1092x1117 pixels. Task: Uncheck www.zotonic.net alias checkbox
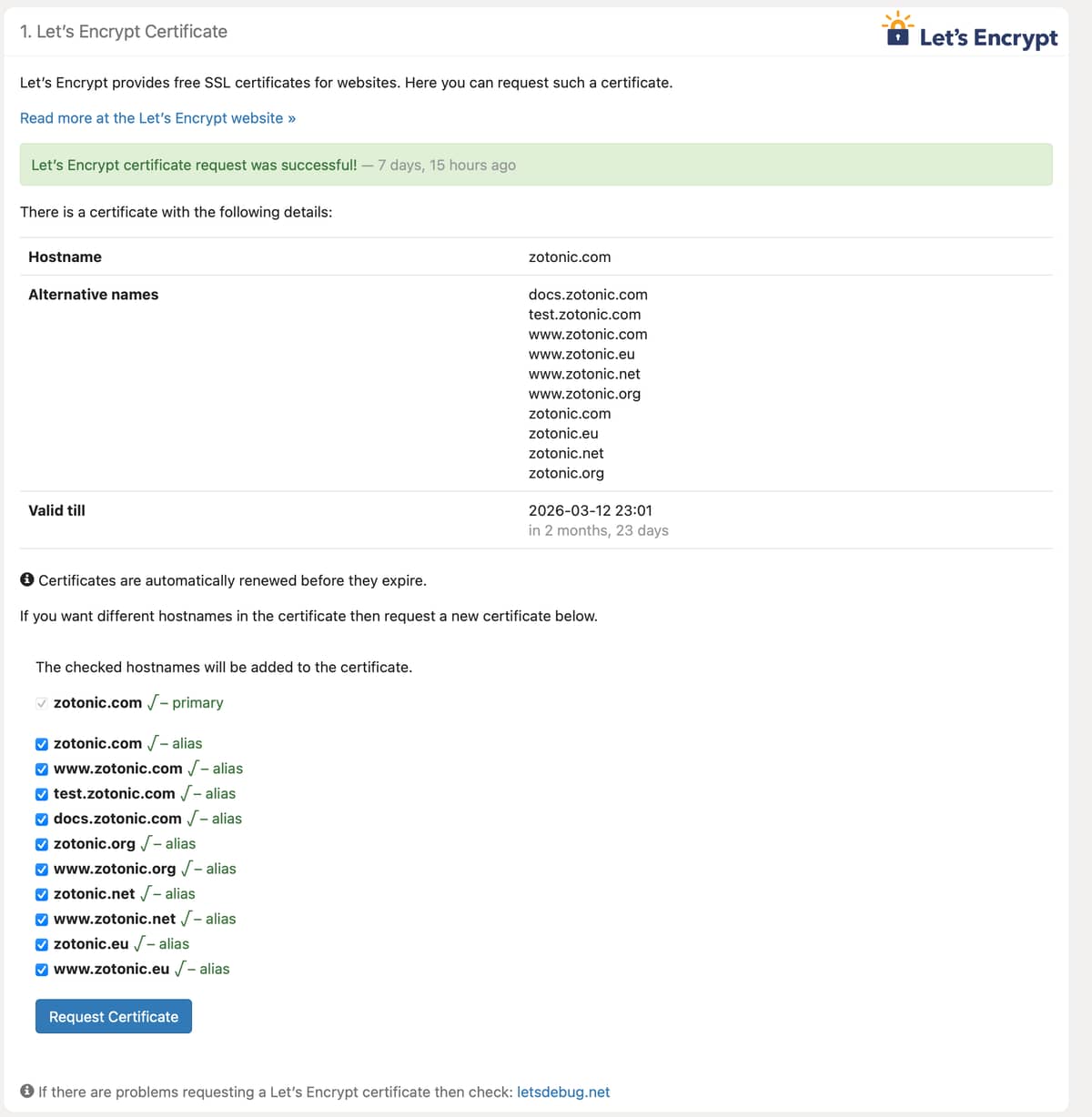(42, 920)
